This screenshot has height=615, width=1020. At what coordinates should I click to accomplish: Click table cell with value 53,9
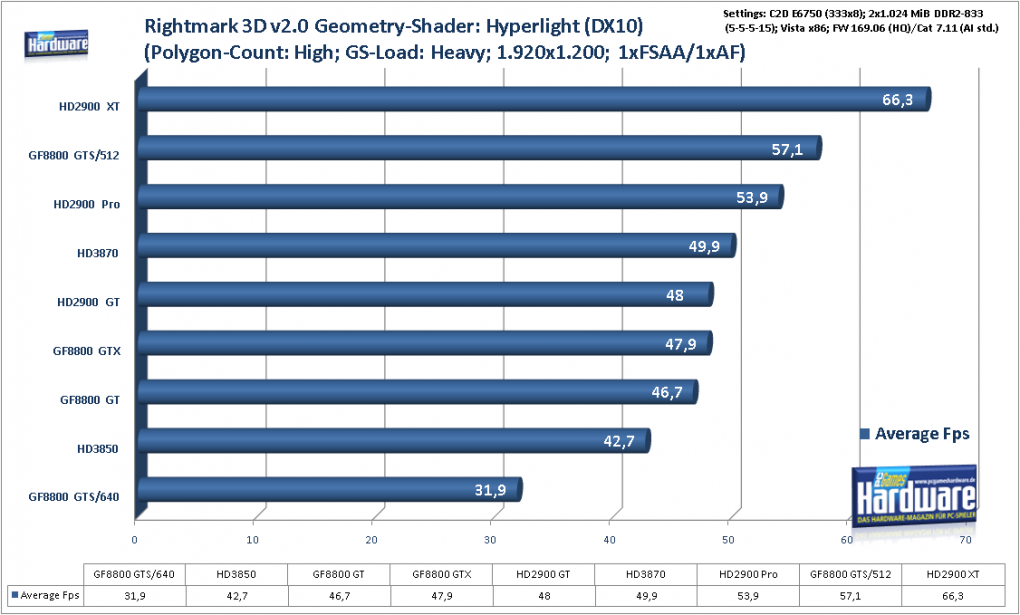[x=748, y=595]
